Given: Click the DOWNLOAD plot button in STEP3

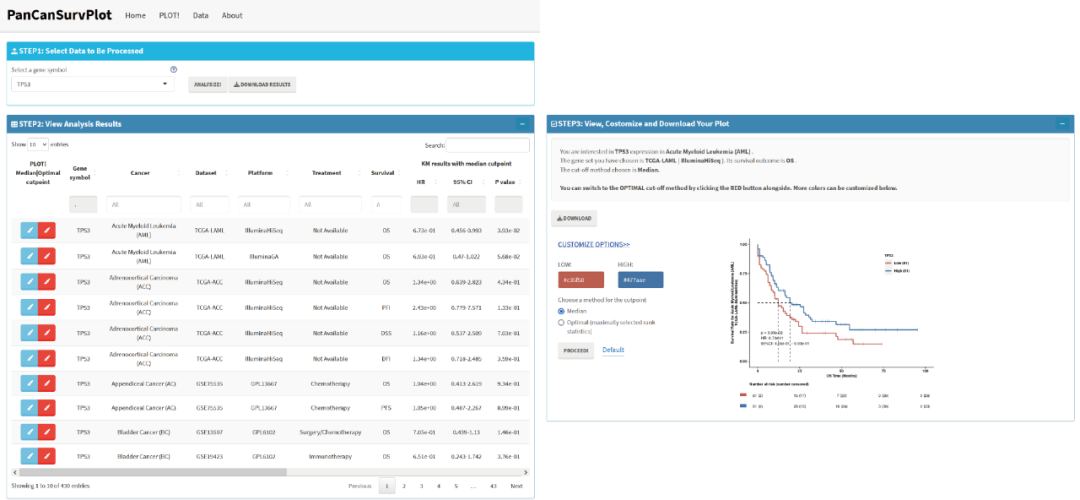Looking at the screenshot, I should pyautogui.click(x=574, y=218).
